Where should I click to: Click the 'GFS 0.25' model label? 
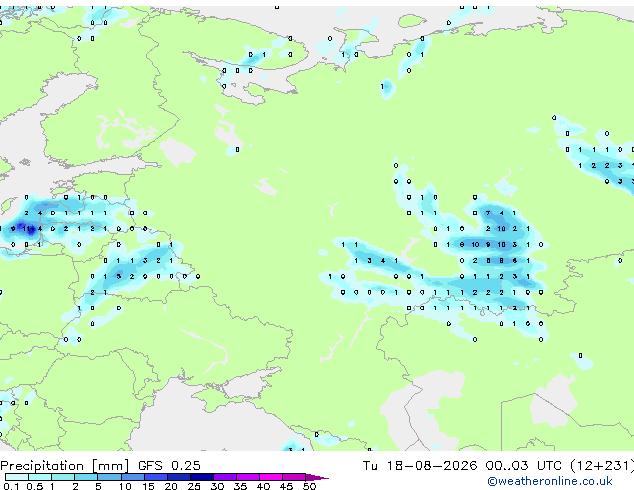169,466
